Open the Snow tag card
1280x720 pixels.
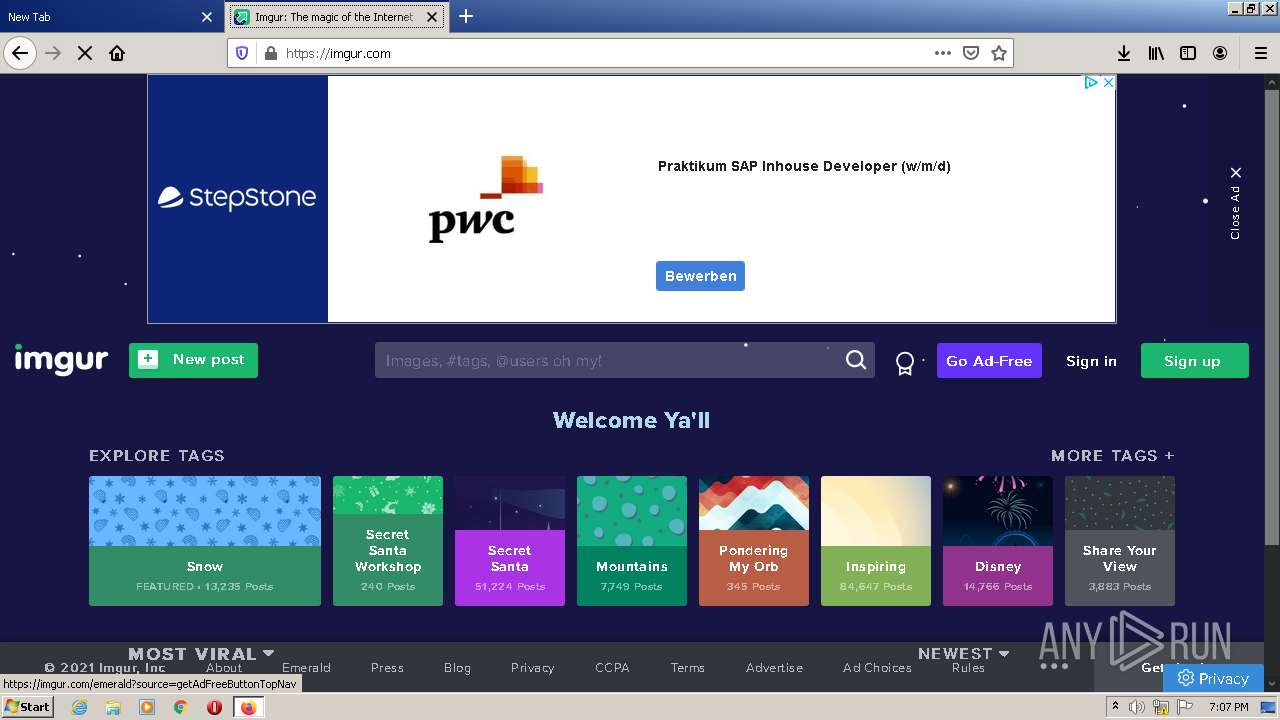click(x=205, y=541)
